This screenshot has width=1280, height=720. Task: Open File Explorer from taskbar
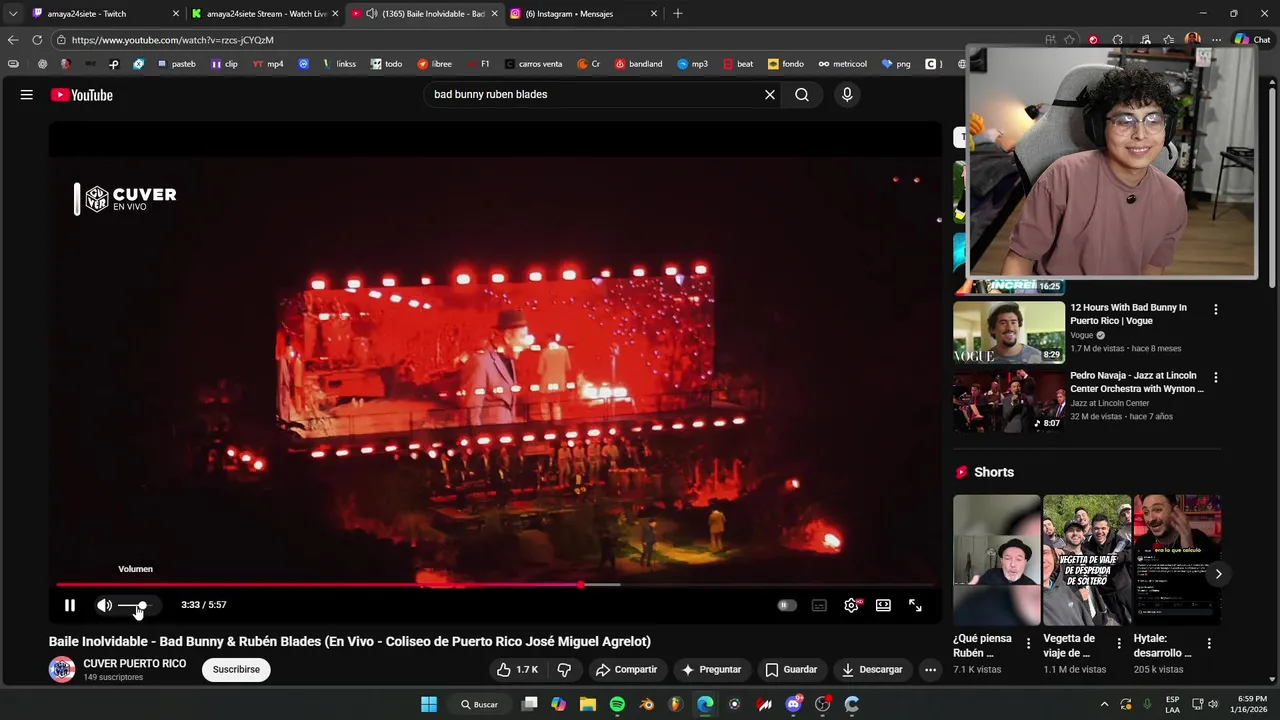(x=587, y=704)
